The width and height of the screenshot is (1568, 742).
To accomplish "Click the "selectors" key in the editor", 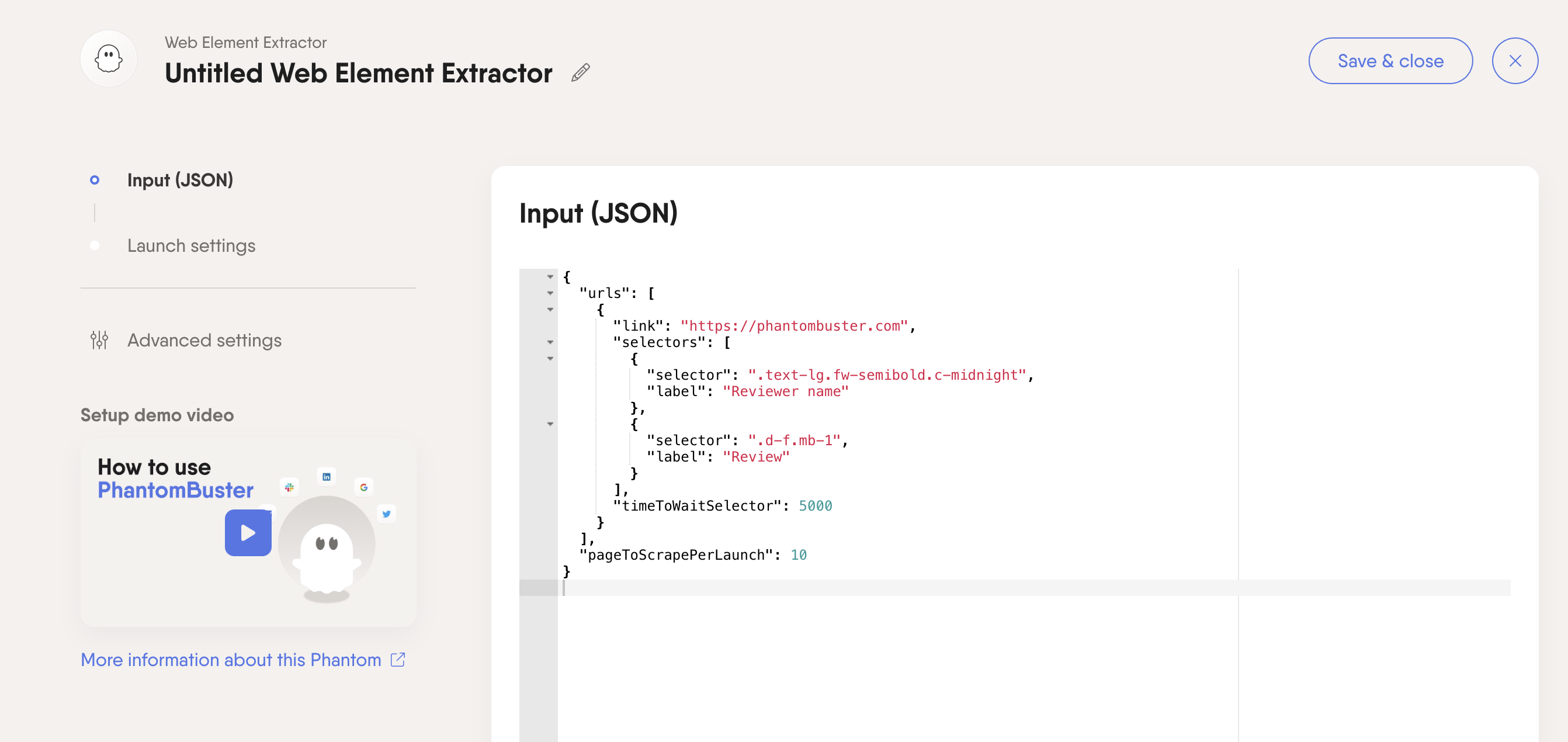I will [659, 343].
